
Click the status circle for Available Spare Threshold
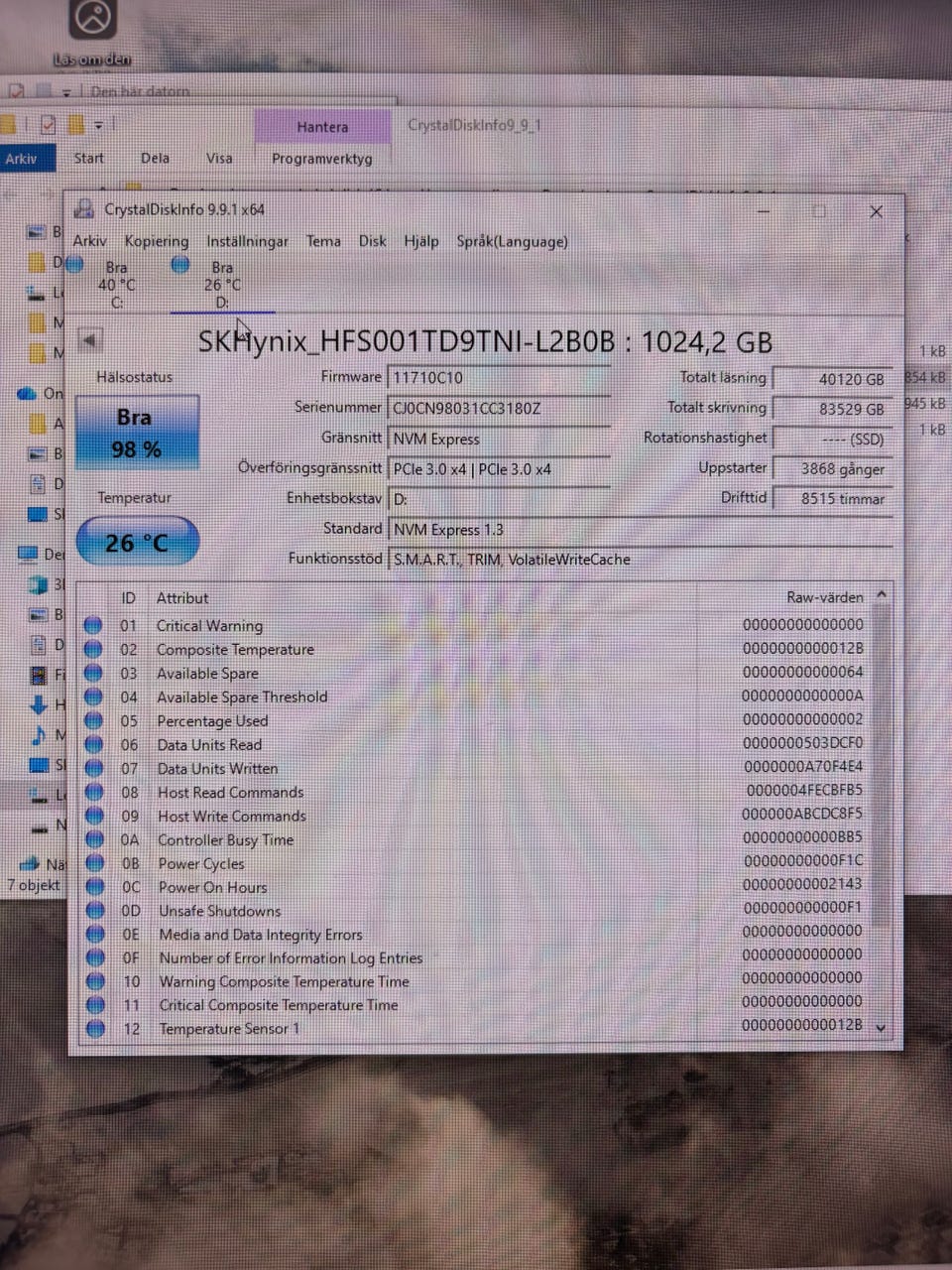93,697
